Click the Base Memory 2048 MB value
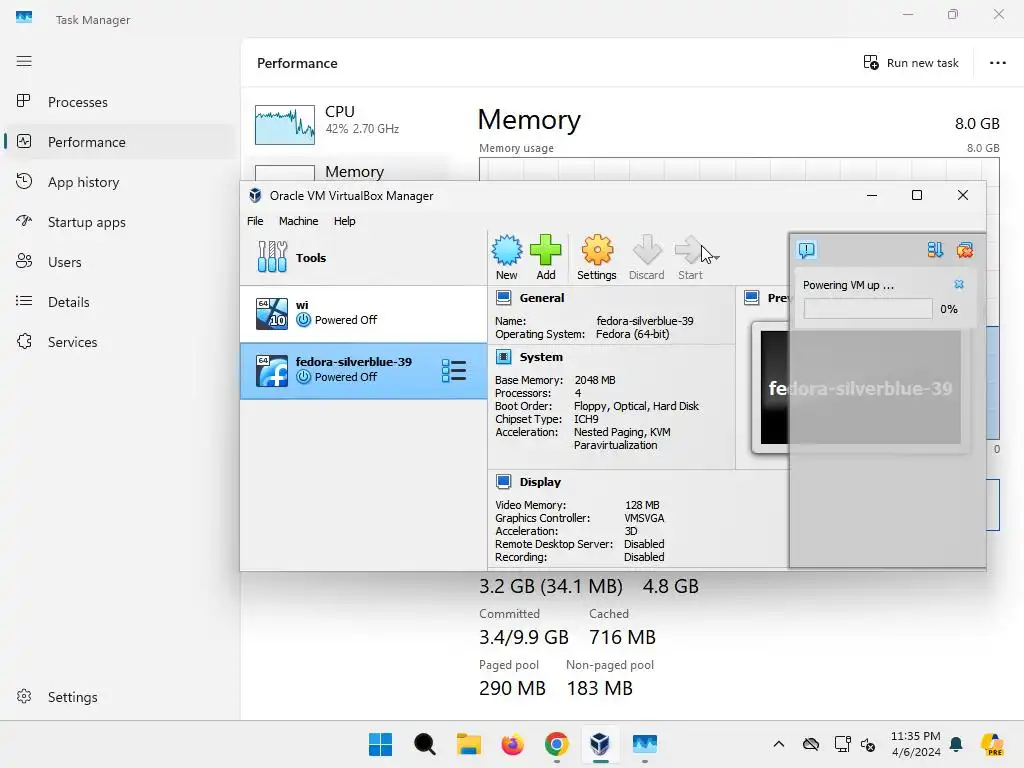Viewport: 1024px width, 768px height. tap(595, 380)
